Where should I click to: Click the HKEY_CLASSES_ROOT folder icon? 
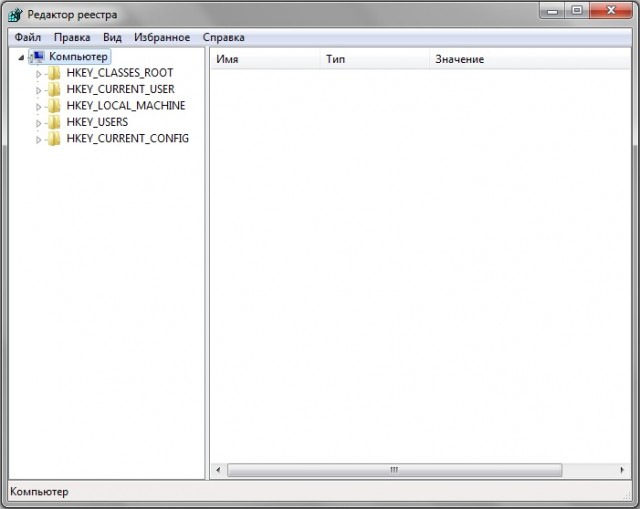click(54, 73)
